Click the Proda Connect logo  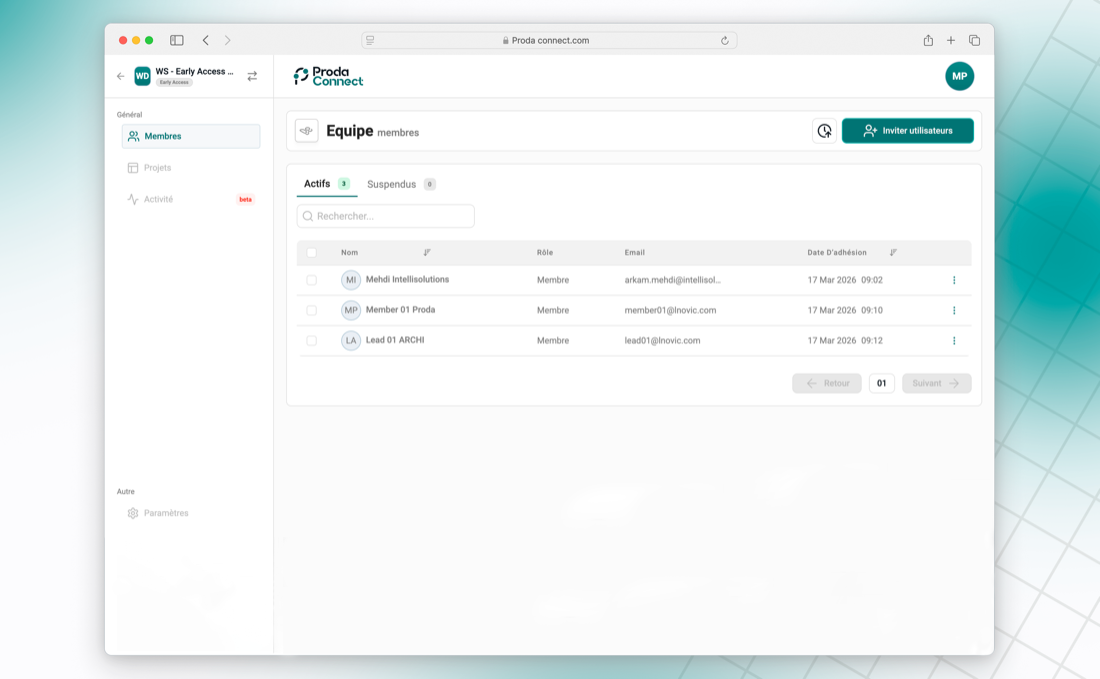click(x=328, y=76)
